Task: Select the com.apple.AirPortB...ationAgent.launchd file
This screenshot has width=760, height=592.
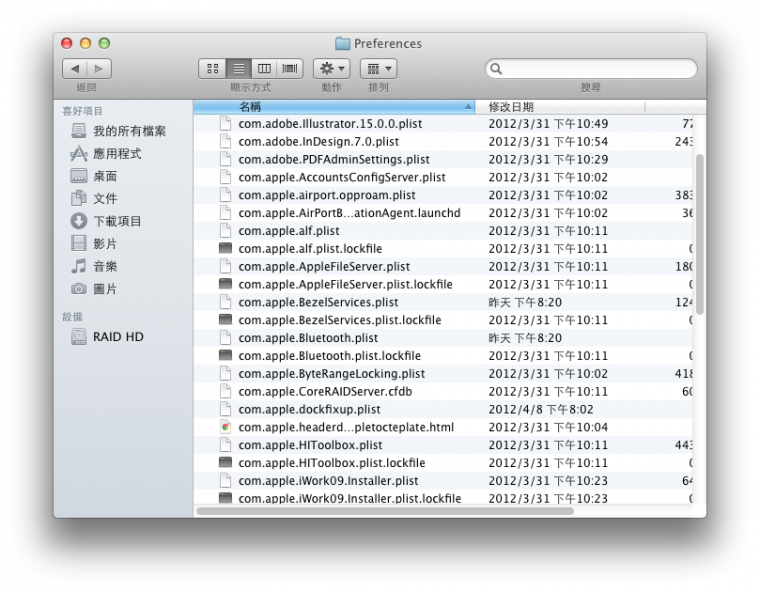Action: coord(349,213)
